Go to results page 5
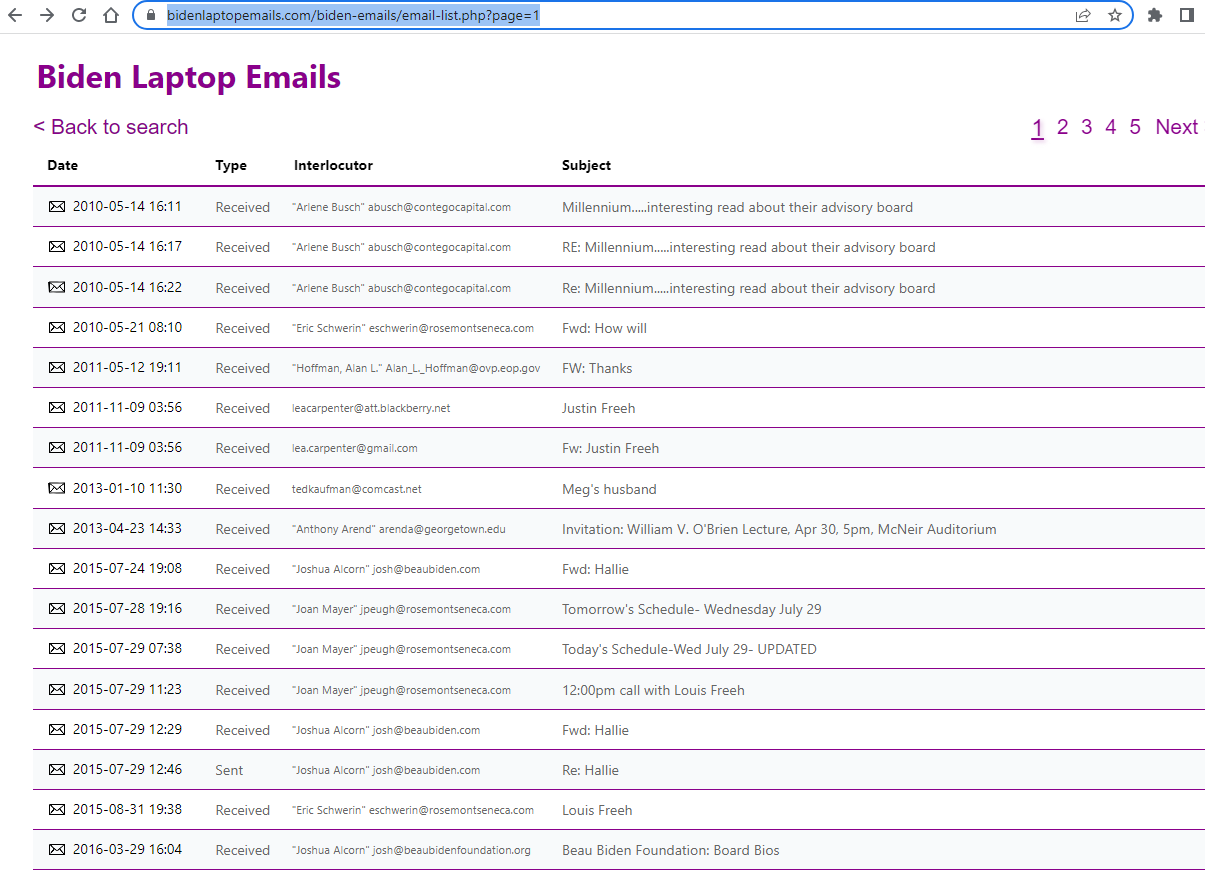 [x=1135, y=127]
